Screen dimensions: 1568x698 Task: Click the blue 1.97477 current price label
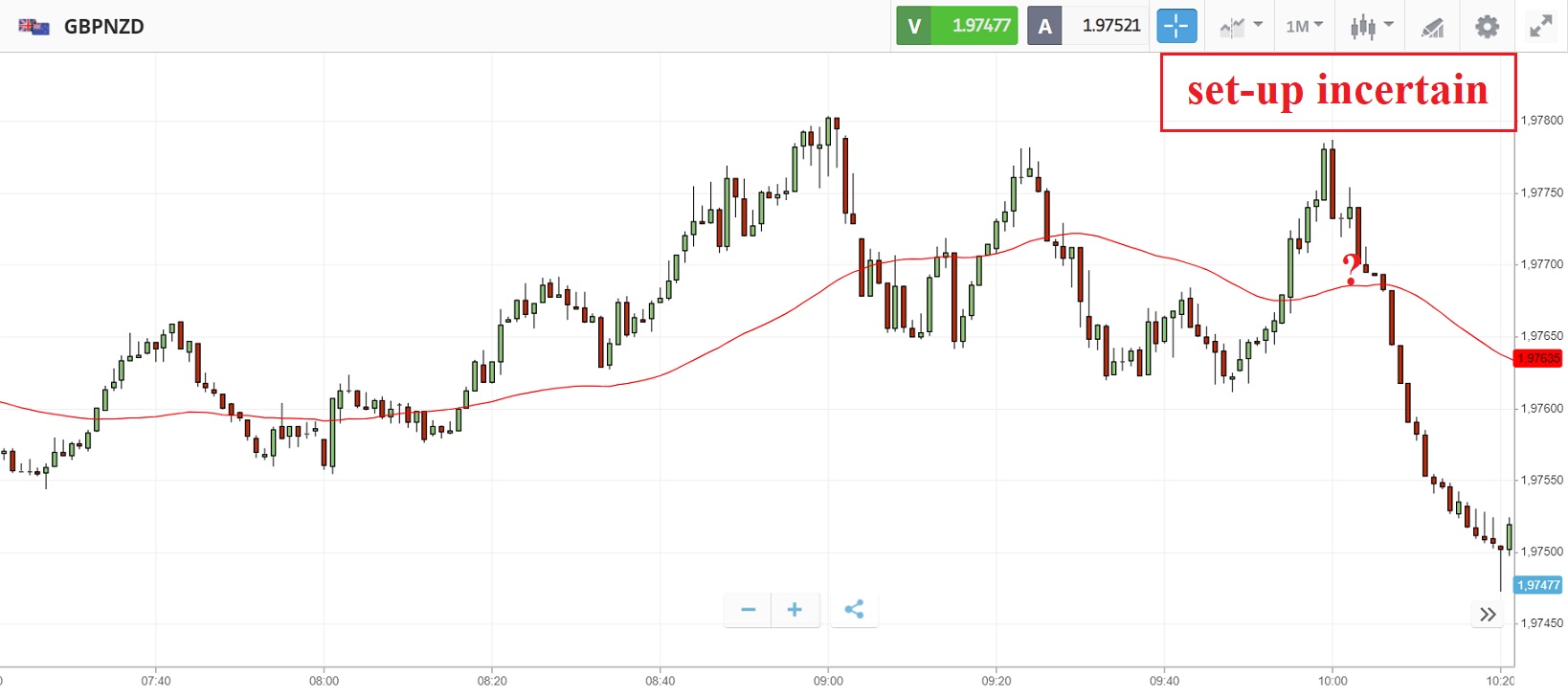coord(1537,585)
